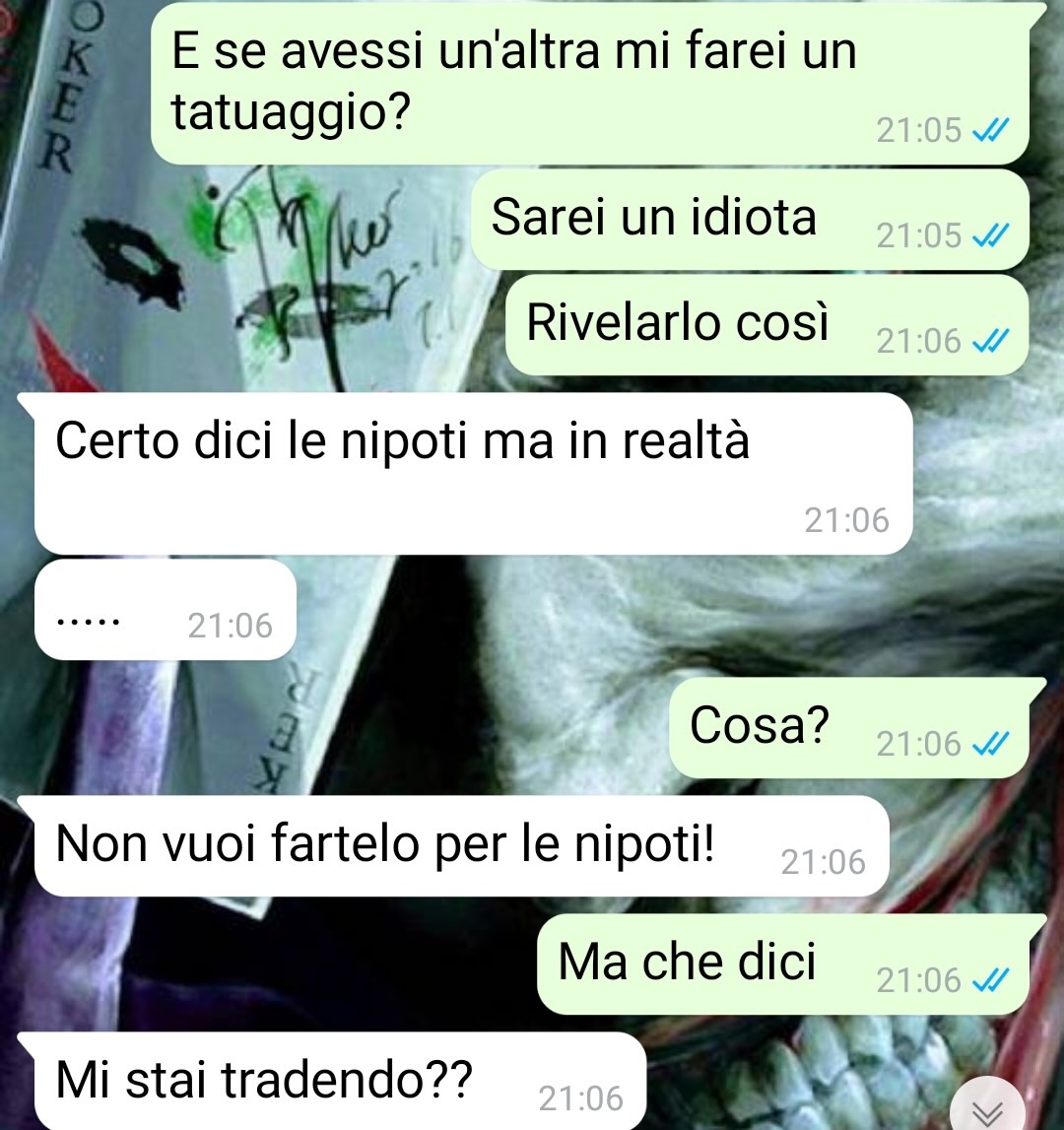
Task: Select the 'Ma che dici' message
Action: (x=791, y=964)
